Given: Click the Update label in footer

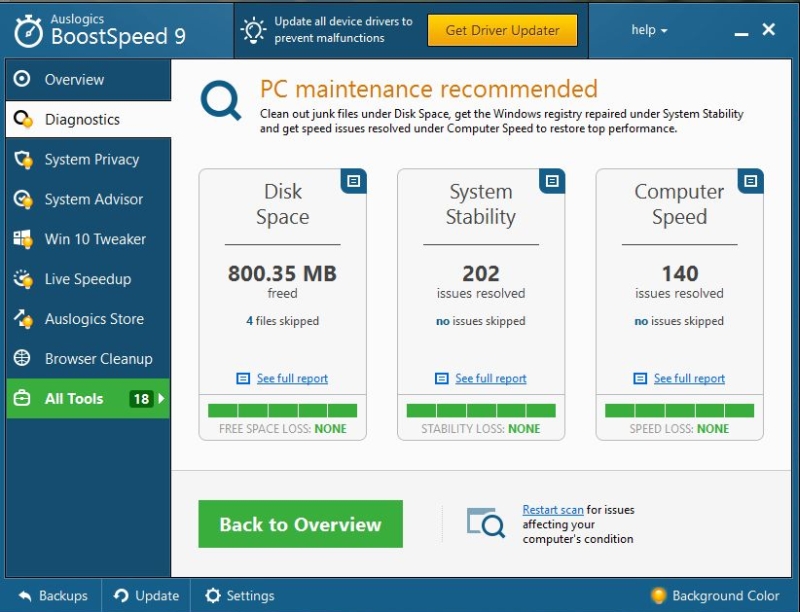Looking at the screenshot, I should 157,596.
